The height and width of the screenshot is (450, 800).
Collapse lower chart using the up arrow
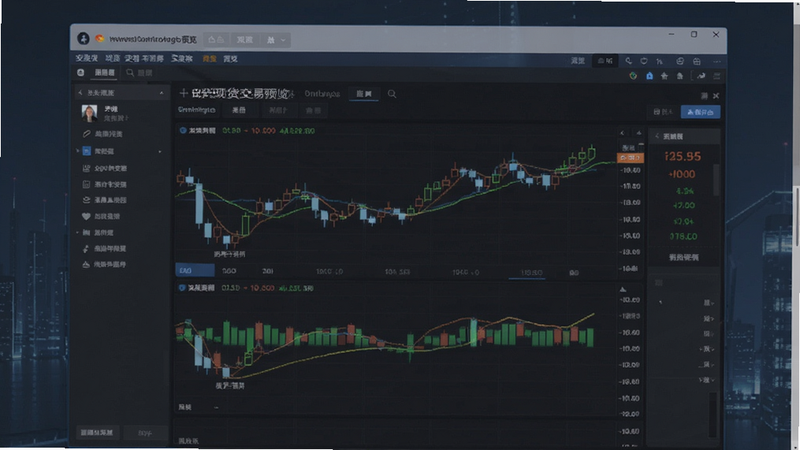point(623,290)
